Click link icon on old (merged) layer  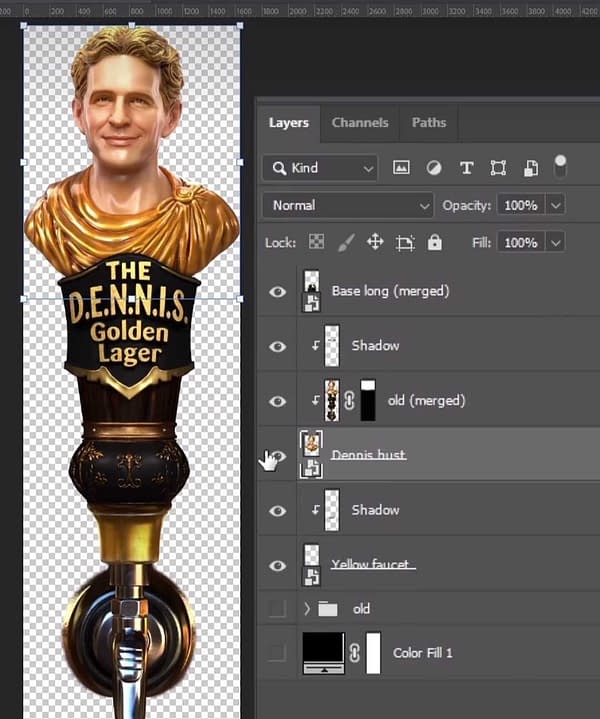350,401
